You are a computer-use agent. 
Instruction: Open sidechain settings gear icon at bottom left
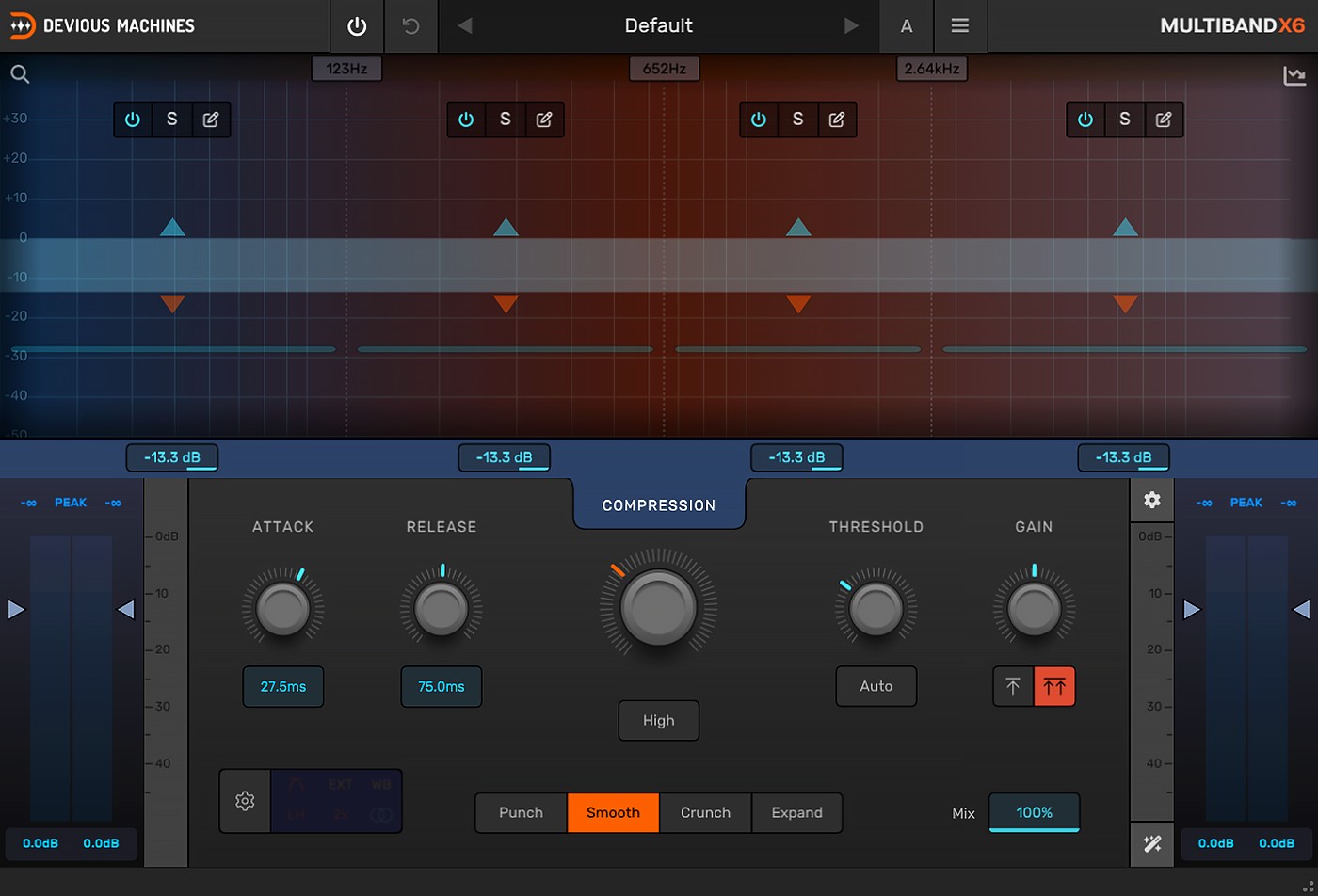245,801
